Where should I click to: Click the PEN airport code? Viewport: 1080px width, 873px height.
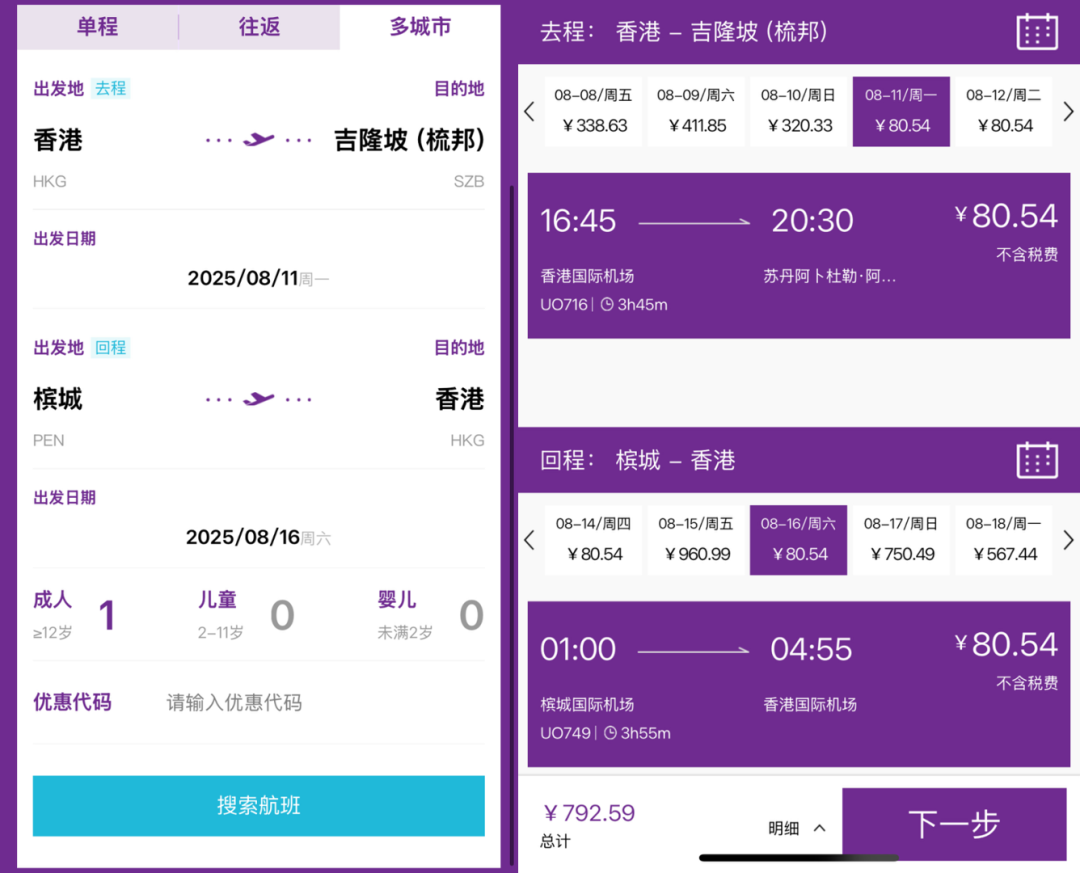48,440
